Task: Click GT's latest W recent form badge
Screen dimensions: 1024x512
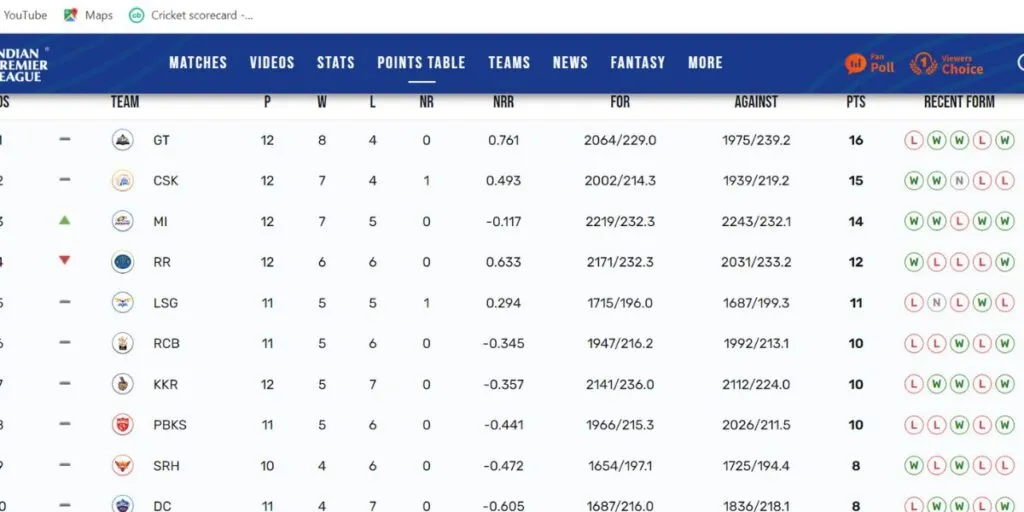Action: click(1005, 140)
